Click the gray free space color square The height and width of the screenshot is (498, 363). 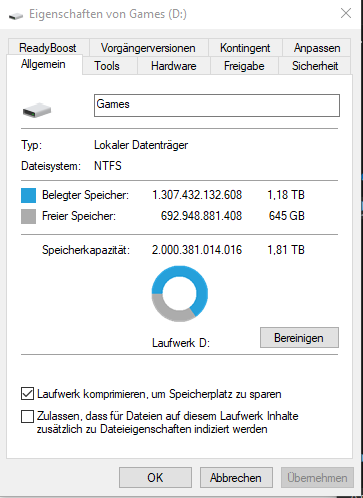(28, 216)
